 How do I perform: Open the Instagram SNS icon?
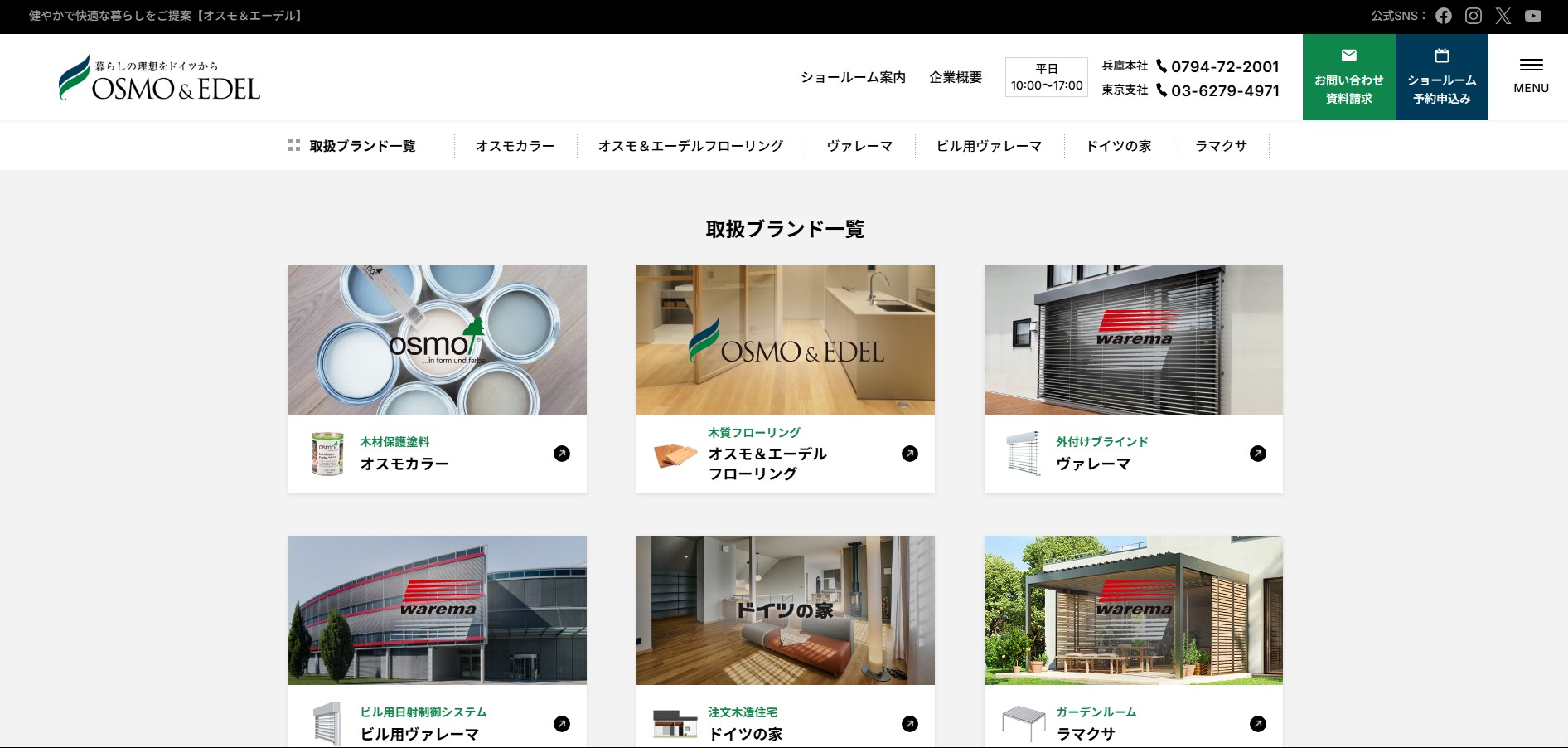[x=1474, y=16]
